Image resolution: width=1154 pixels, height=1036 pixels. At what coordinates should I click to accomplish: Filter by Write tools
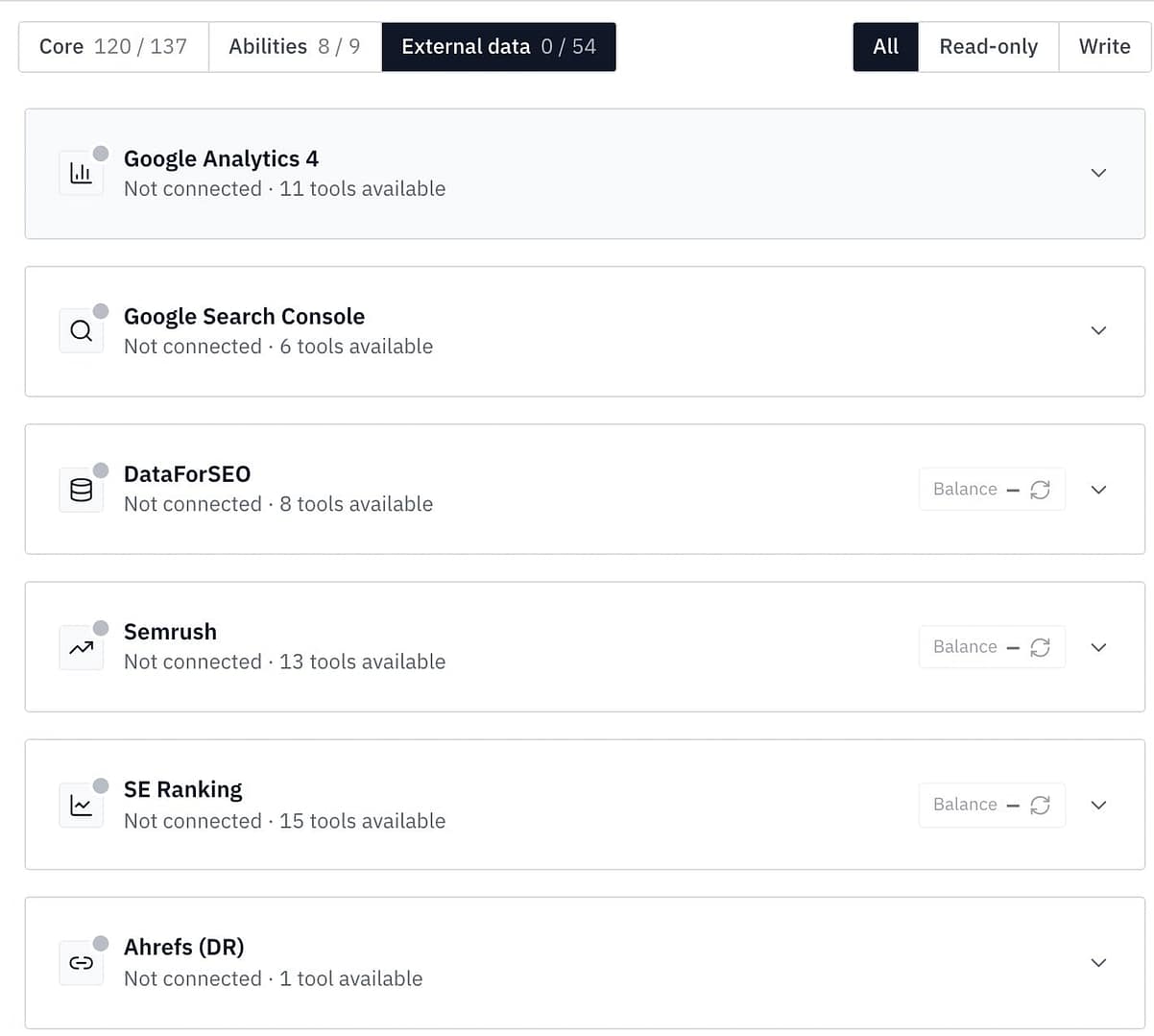point(1104,47)
